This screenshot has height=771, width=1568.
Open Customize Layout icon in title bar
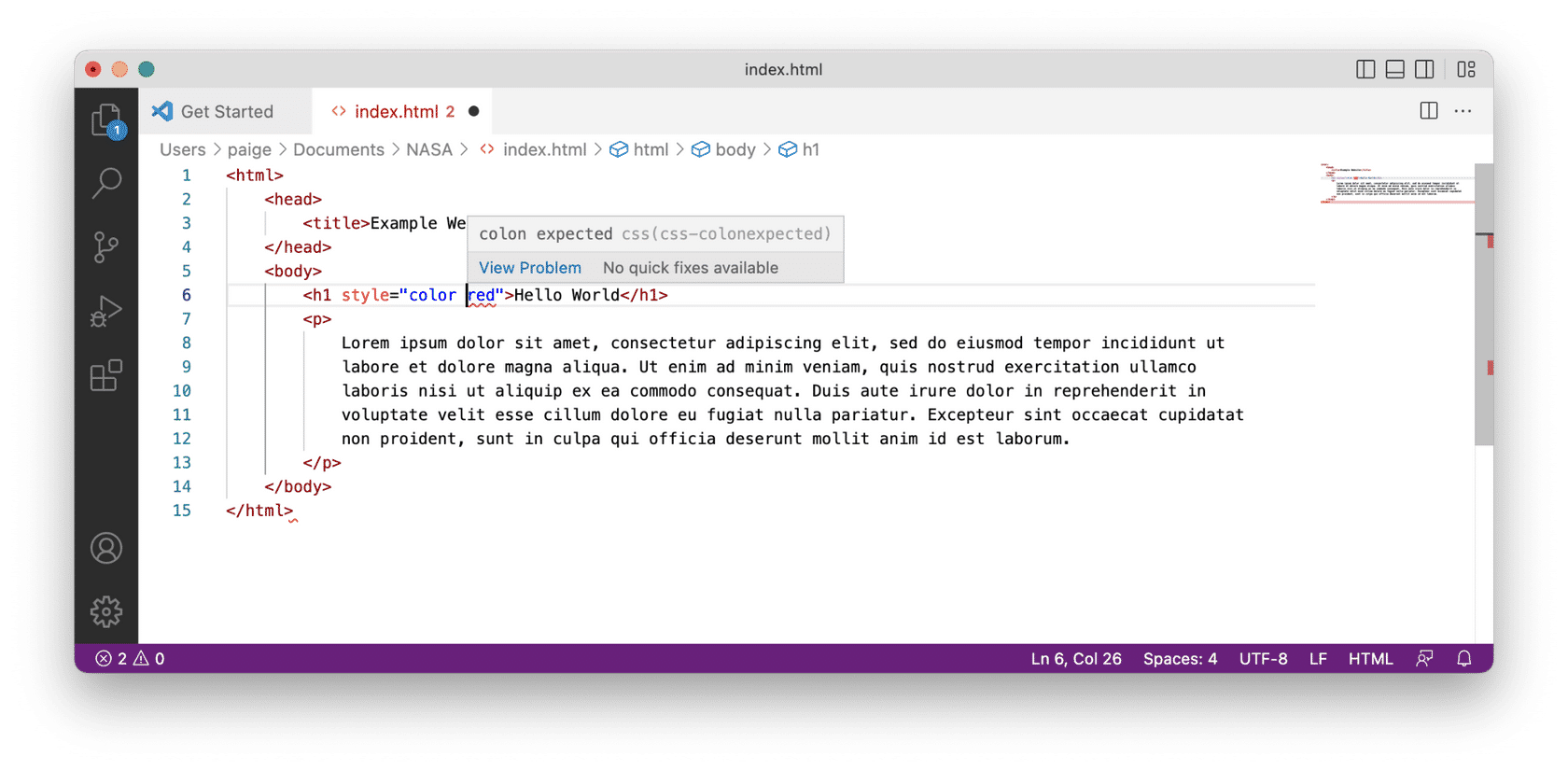pyautogui.click(x=1466, y=69)
